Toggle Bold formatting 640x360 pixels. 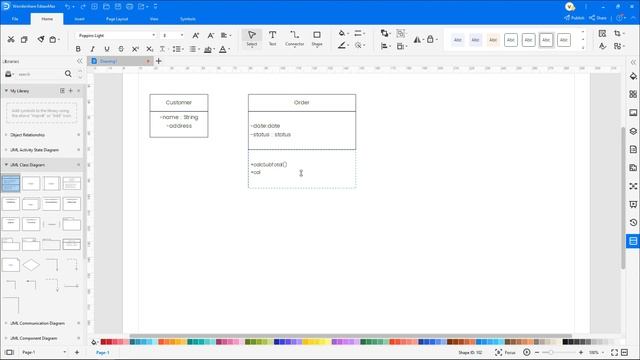pyautogui.click(x=78, y=49)
